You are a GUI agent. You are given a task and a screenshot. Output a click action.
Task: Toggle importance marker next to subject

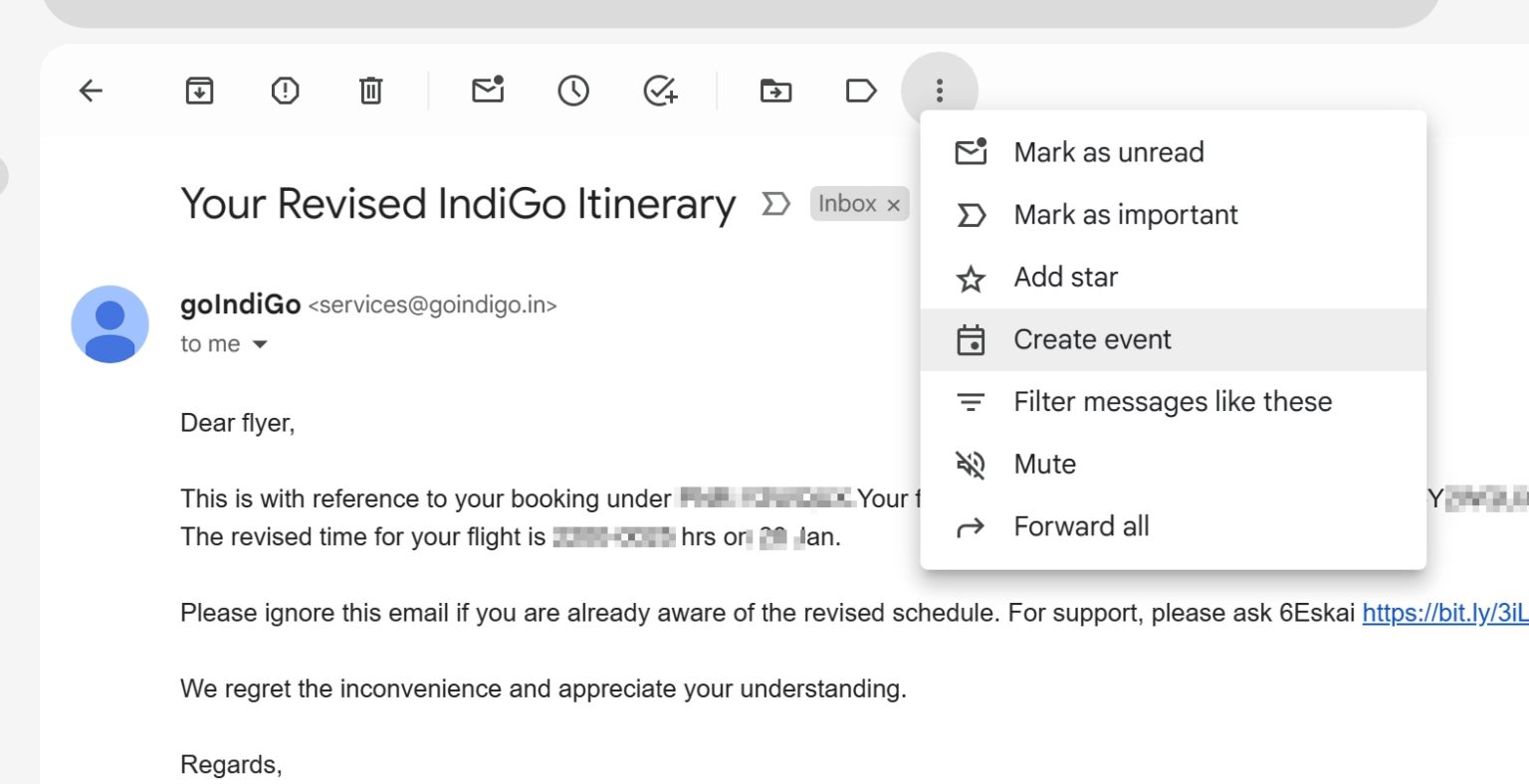(775, 204)
